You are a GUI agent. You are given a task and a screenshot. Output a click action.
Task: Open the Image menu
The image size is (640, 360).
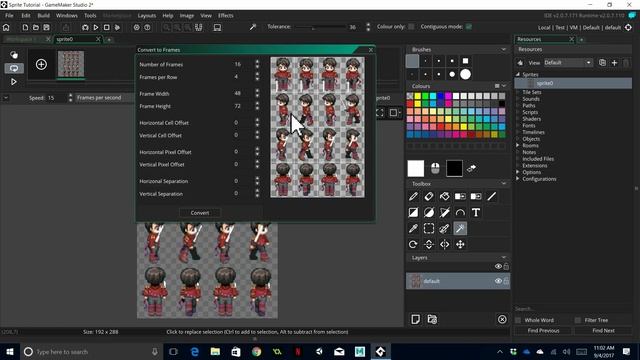point(187,16)
